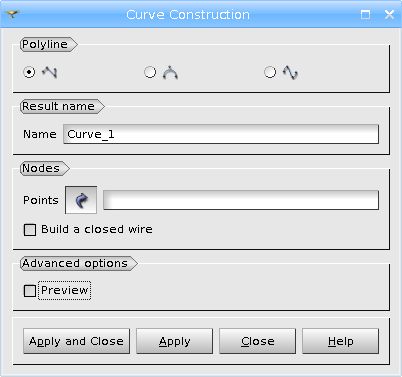Enable Build a closed wire checkbox
The width and height of the screenshot is (402, 377).
click(x=30, y=230)
